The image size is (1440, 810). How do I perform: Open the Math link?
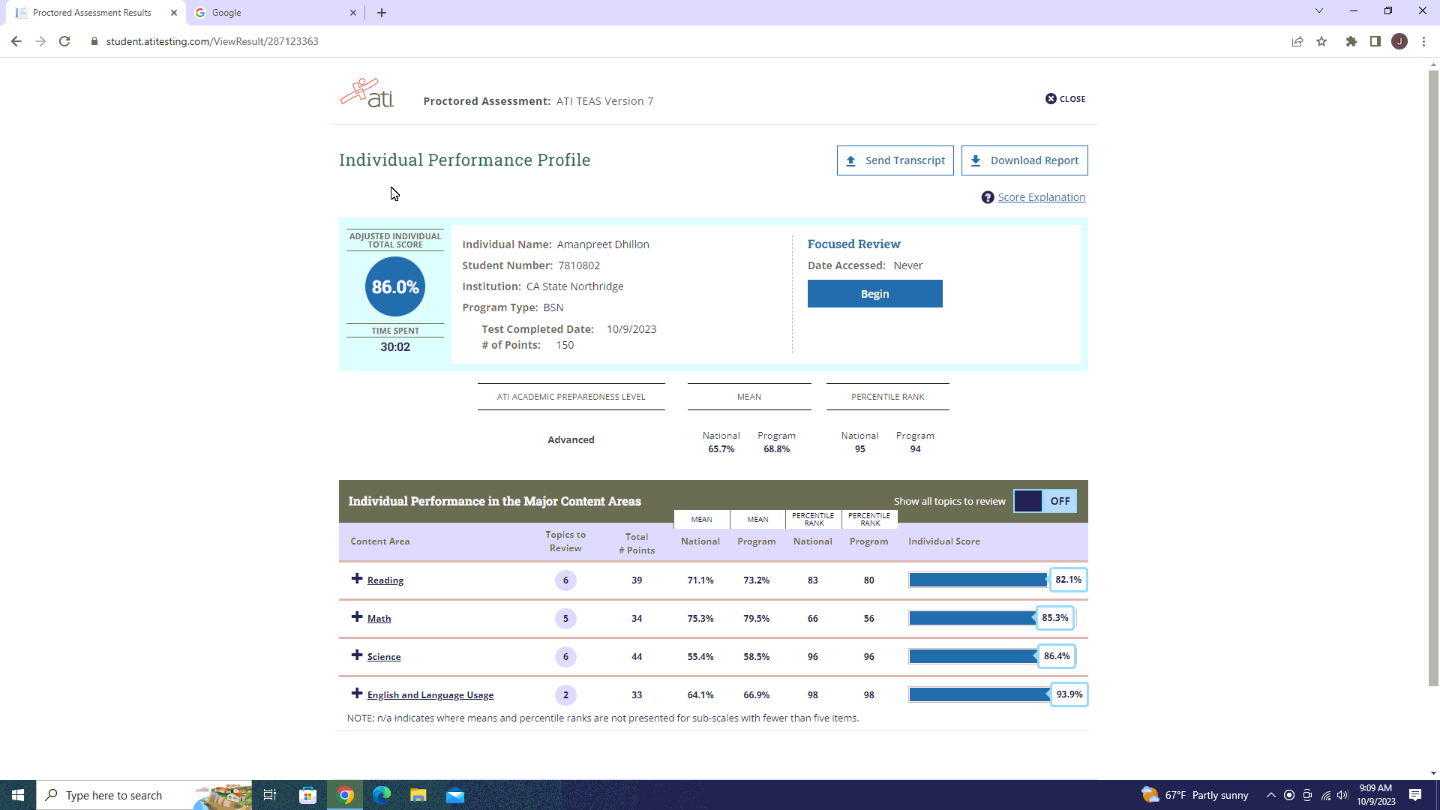click(379, 618)
